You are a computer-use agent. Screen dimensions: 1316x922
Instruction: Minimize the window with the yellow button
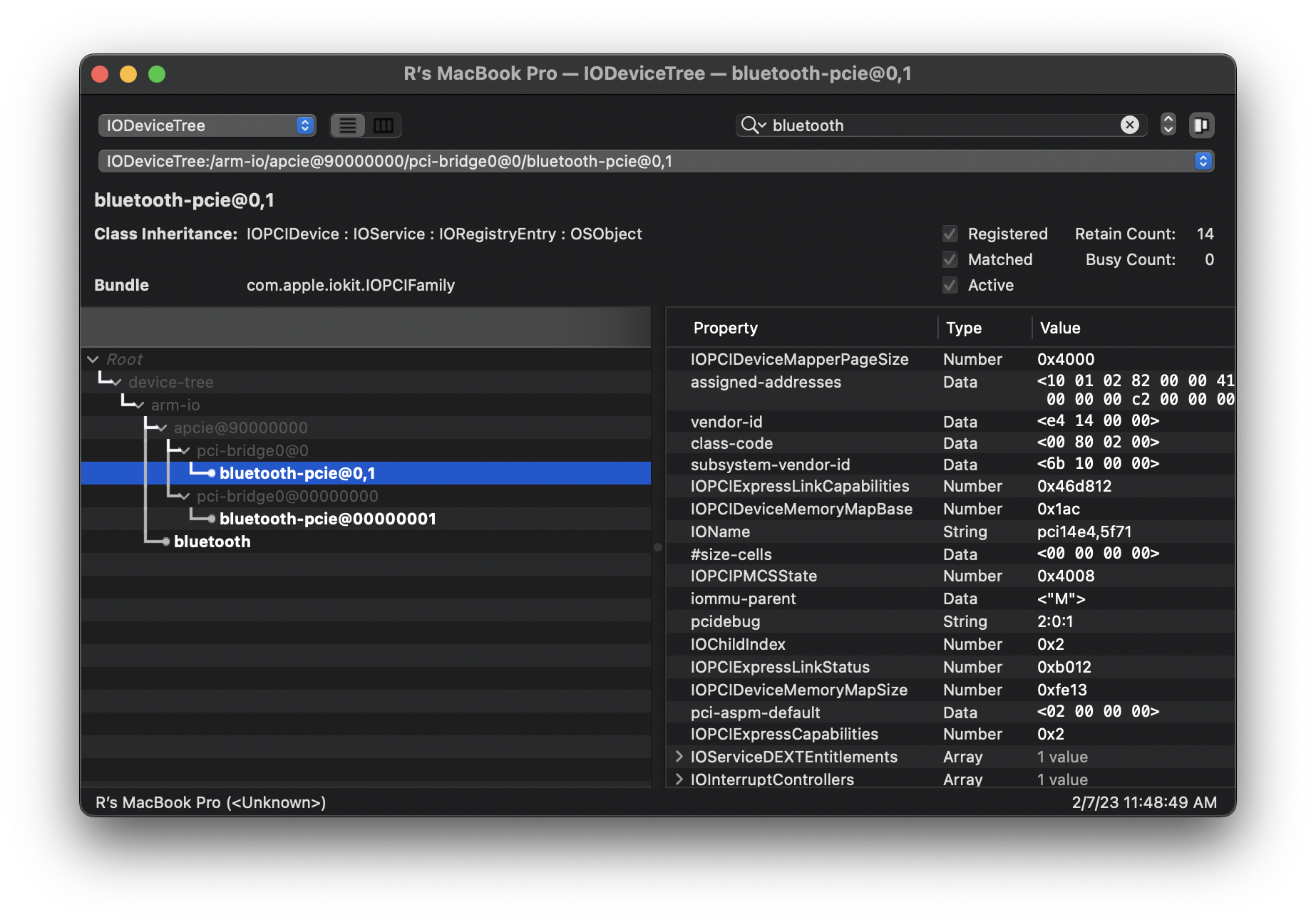128,74
